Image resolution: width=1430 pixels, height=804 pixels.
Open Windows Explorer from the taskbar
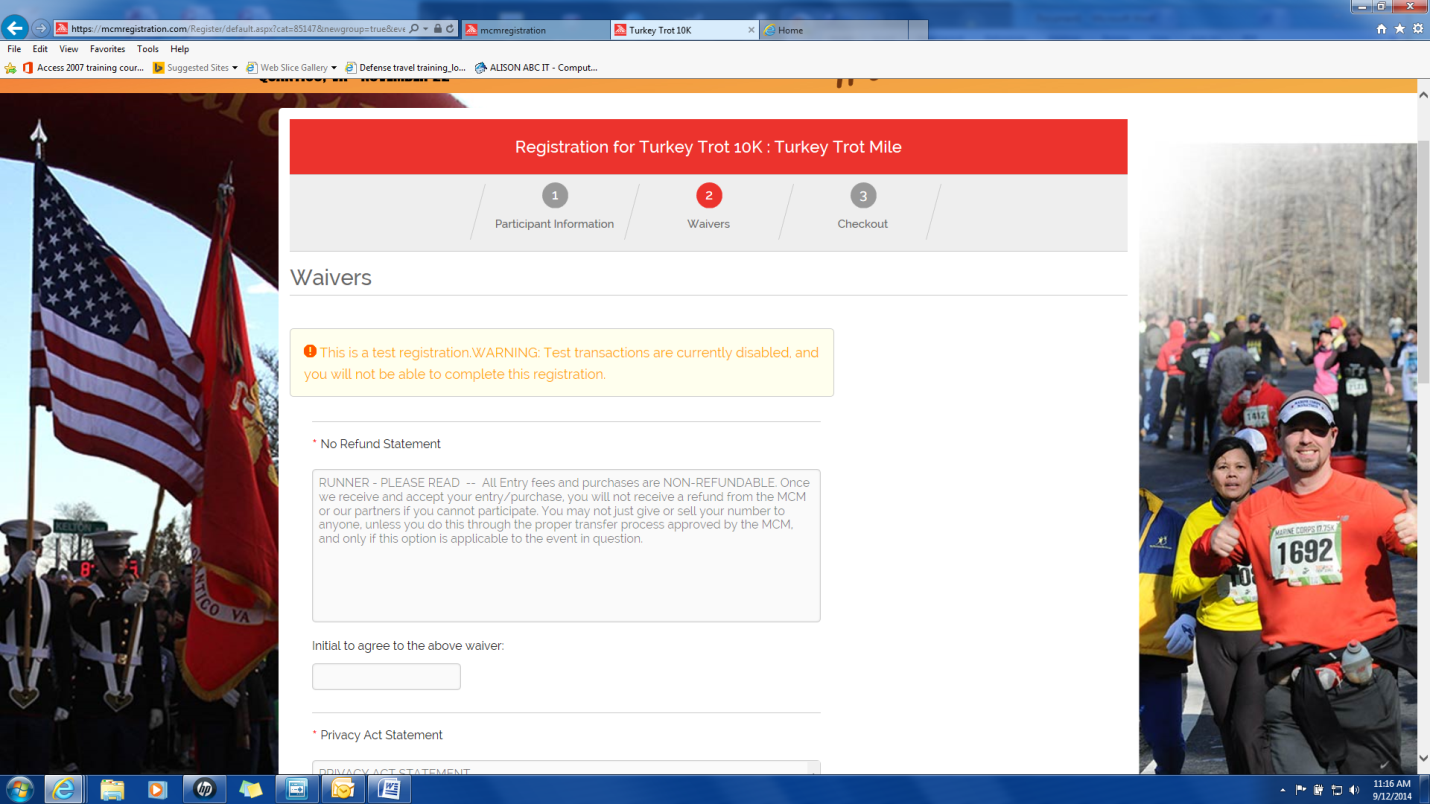pyautogui.click(x=112, y=789)
